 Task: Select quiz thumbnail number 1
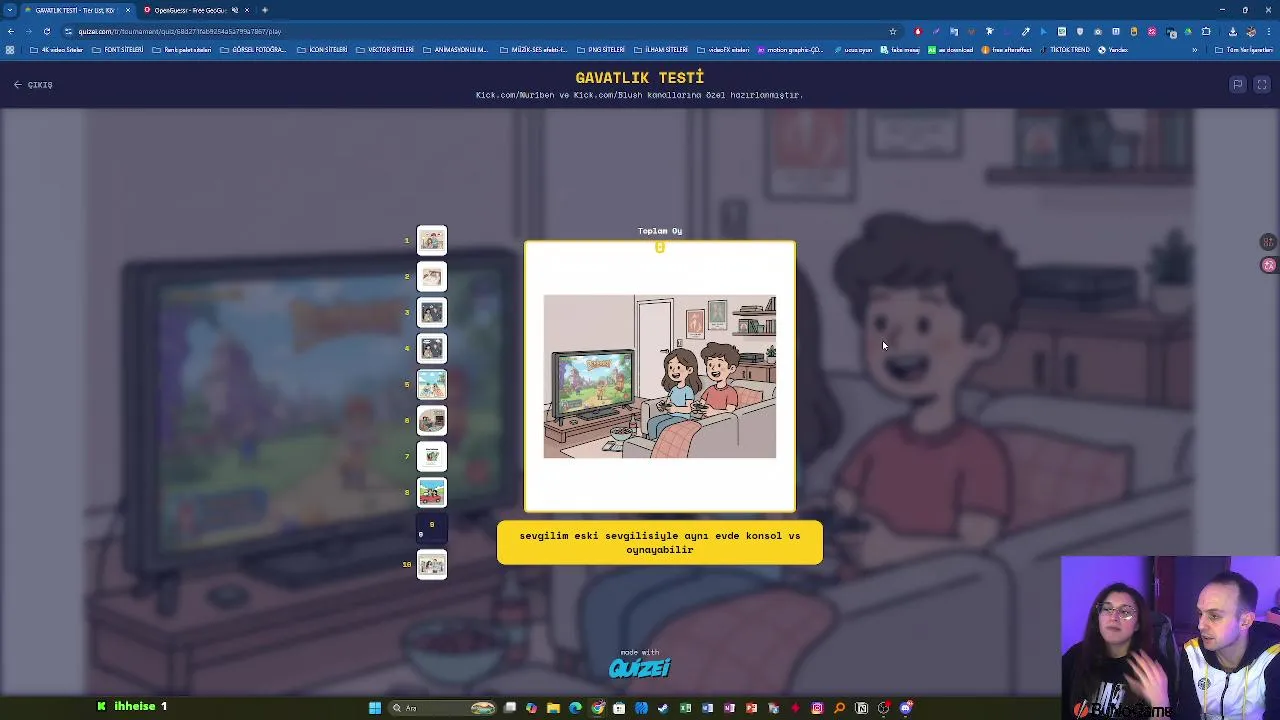click(x=432, y=240)
